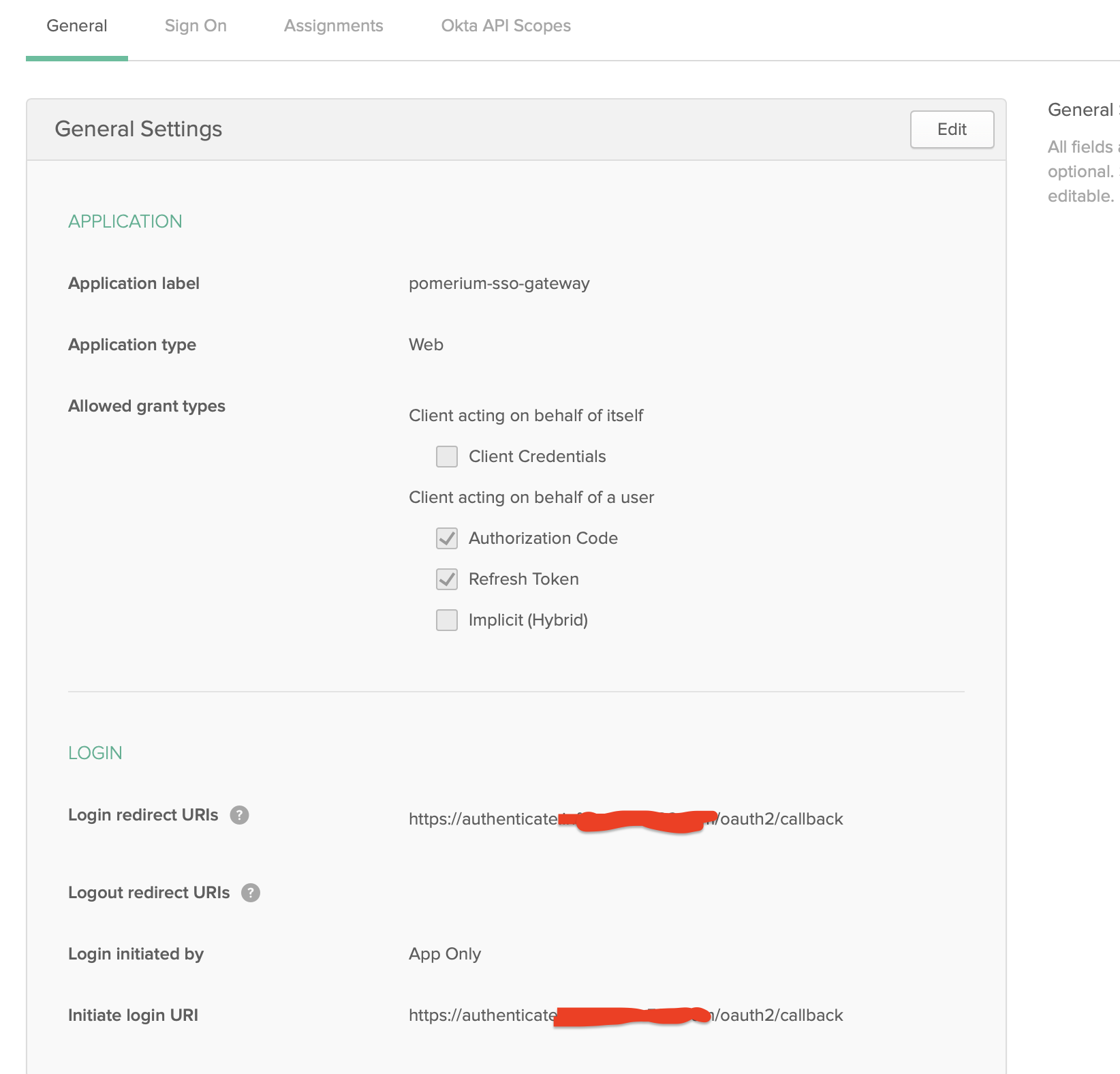Screen dimensions: 1120x1074
Task: Switch to the Sign On tab
Action: tap(196, 25)
